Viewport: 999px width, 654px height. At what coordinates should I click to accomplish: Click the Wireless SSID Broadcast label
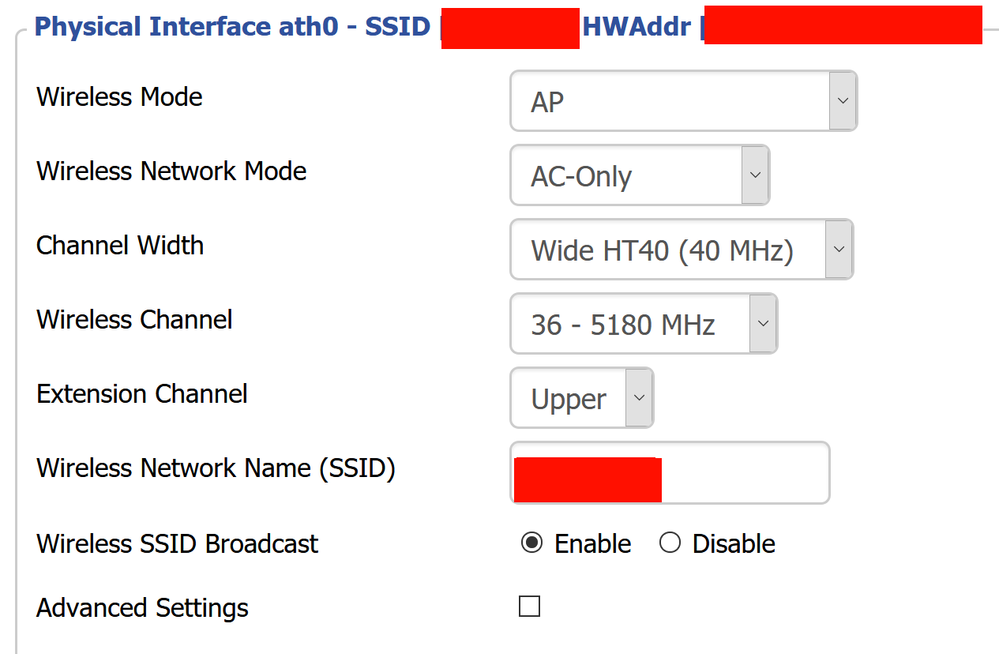tap(177, 544)
